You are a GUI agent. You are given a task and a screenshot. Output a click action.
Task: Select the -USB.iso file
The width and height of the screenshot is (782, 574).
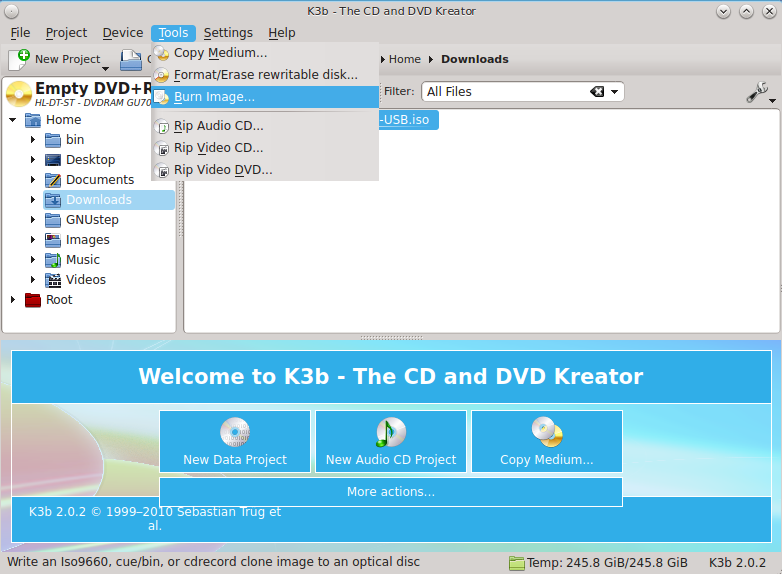point(408,120)
